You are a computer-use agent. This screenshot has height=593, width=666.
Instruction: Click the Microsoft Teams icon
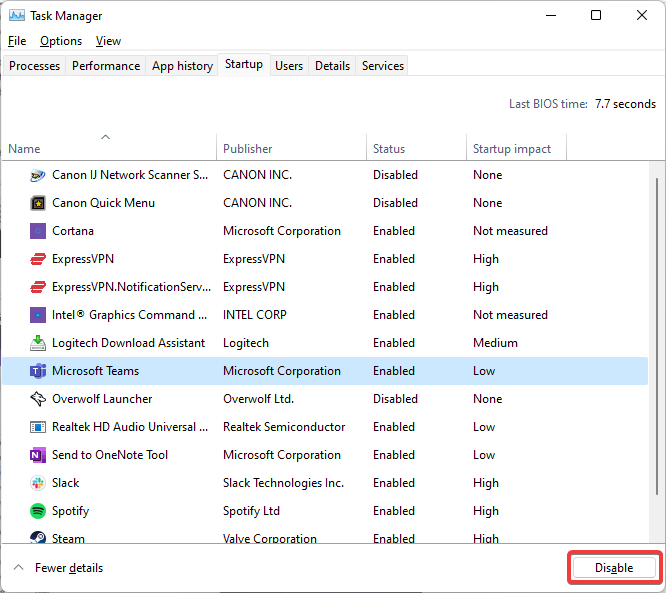[38, 371]
